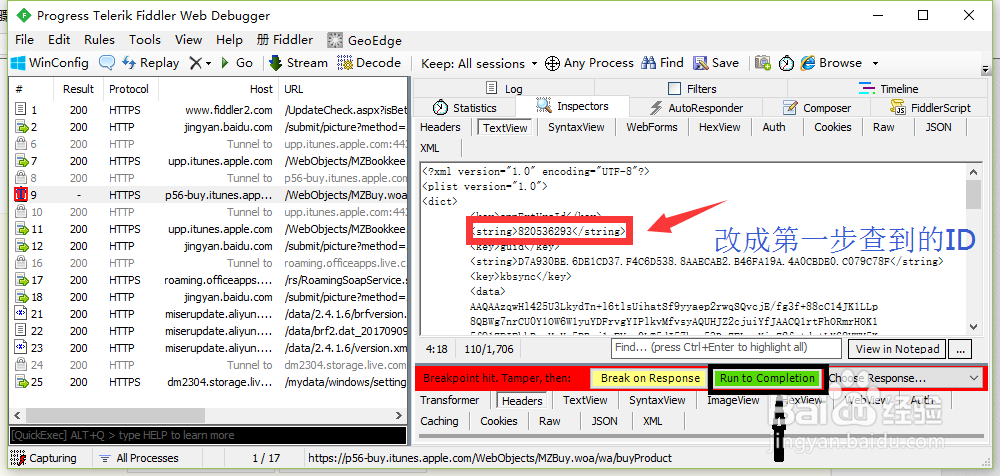The height and width of the screenshot is (476, 1000).
Task: Toggle Stream mode in toolbar
Action: (298, 63)
